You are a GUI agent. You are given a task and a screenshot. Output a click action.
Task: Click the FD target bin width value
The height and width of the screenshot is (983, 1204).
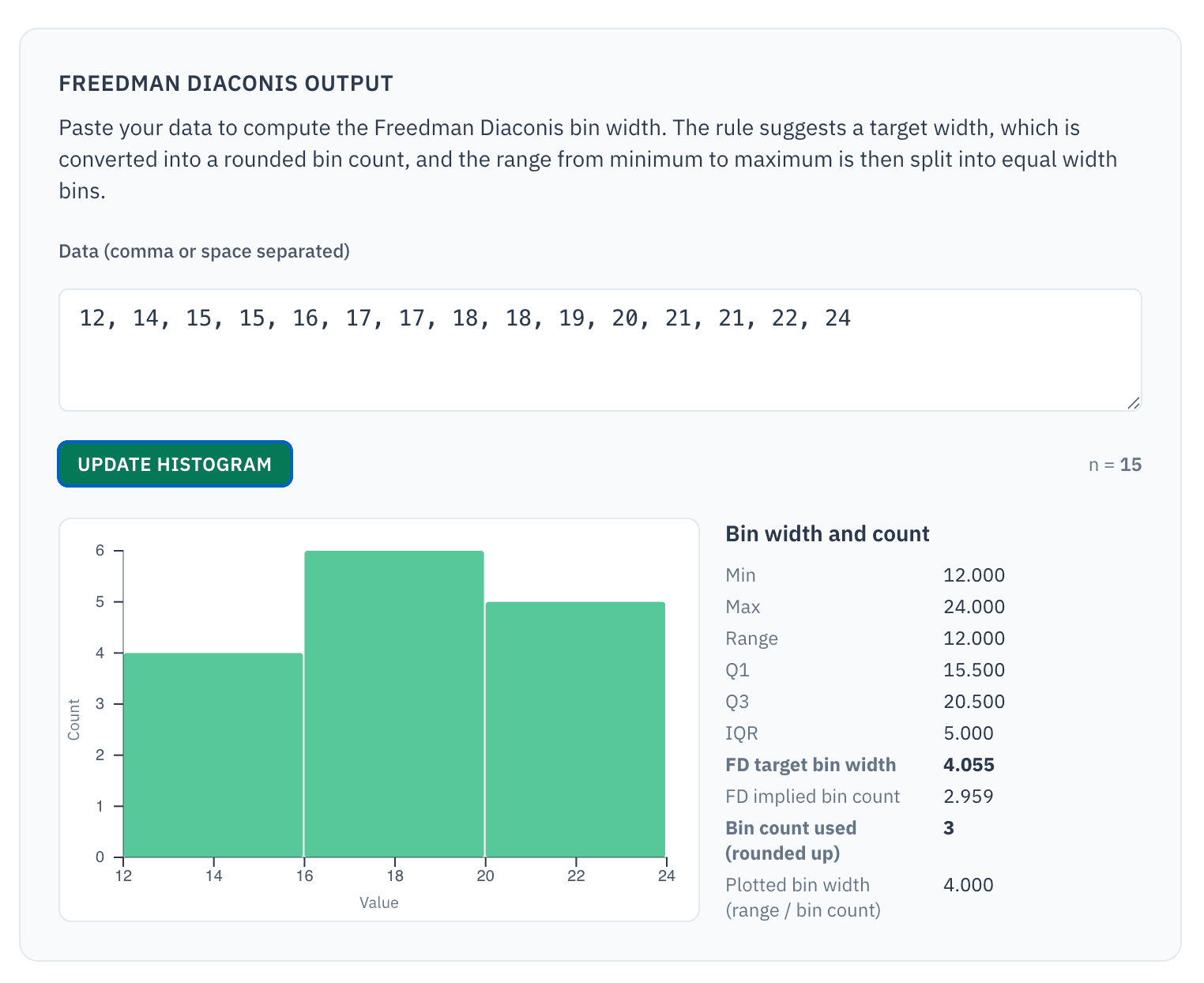969,764
